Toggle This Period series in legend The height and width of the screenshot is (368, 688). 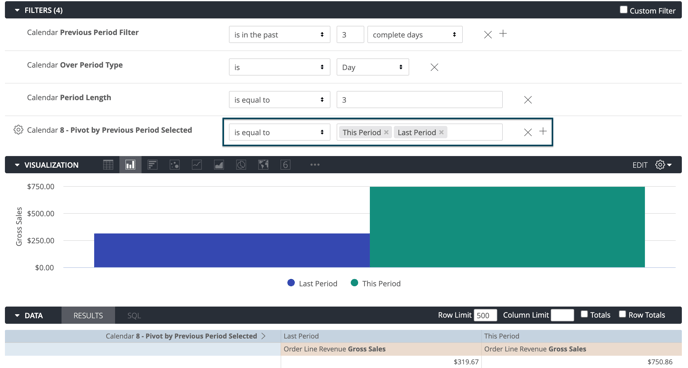pos(376,283)
